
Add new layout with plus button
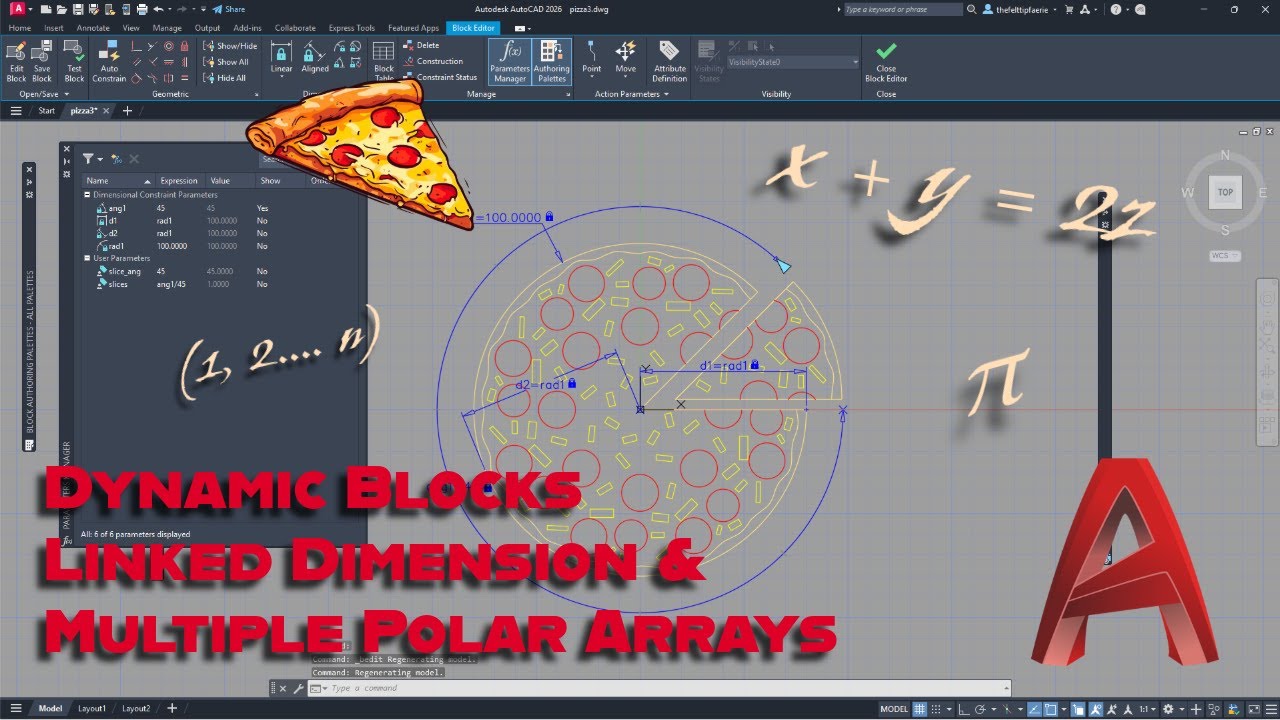(172, 708)
